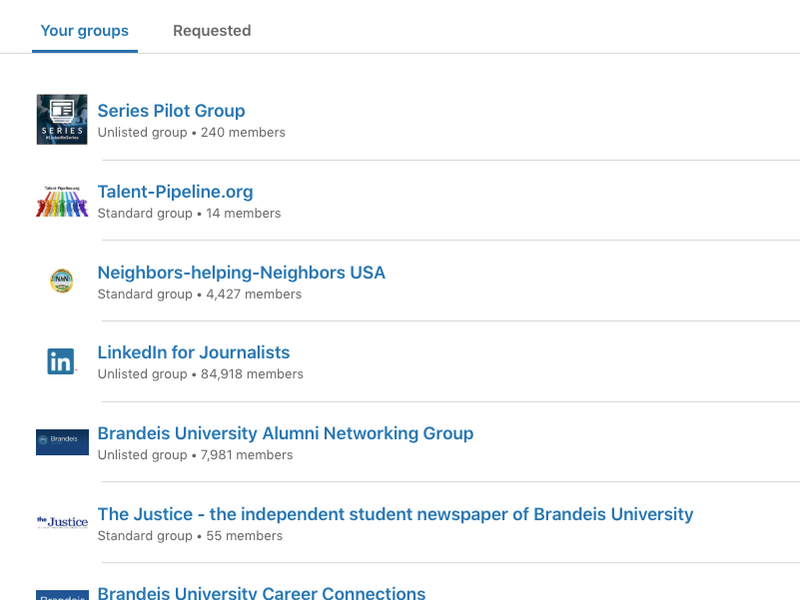The height and width of the screenshot is (600, 800).
Task: Select Brandeis University Alumni Networking Group title
Action: tap(285, 434)
